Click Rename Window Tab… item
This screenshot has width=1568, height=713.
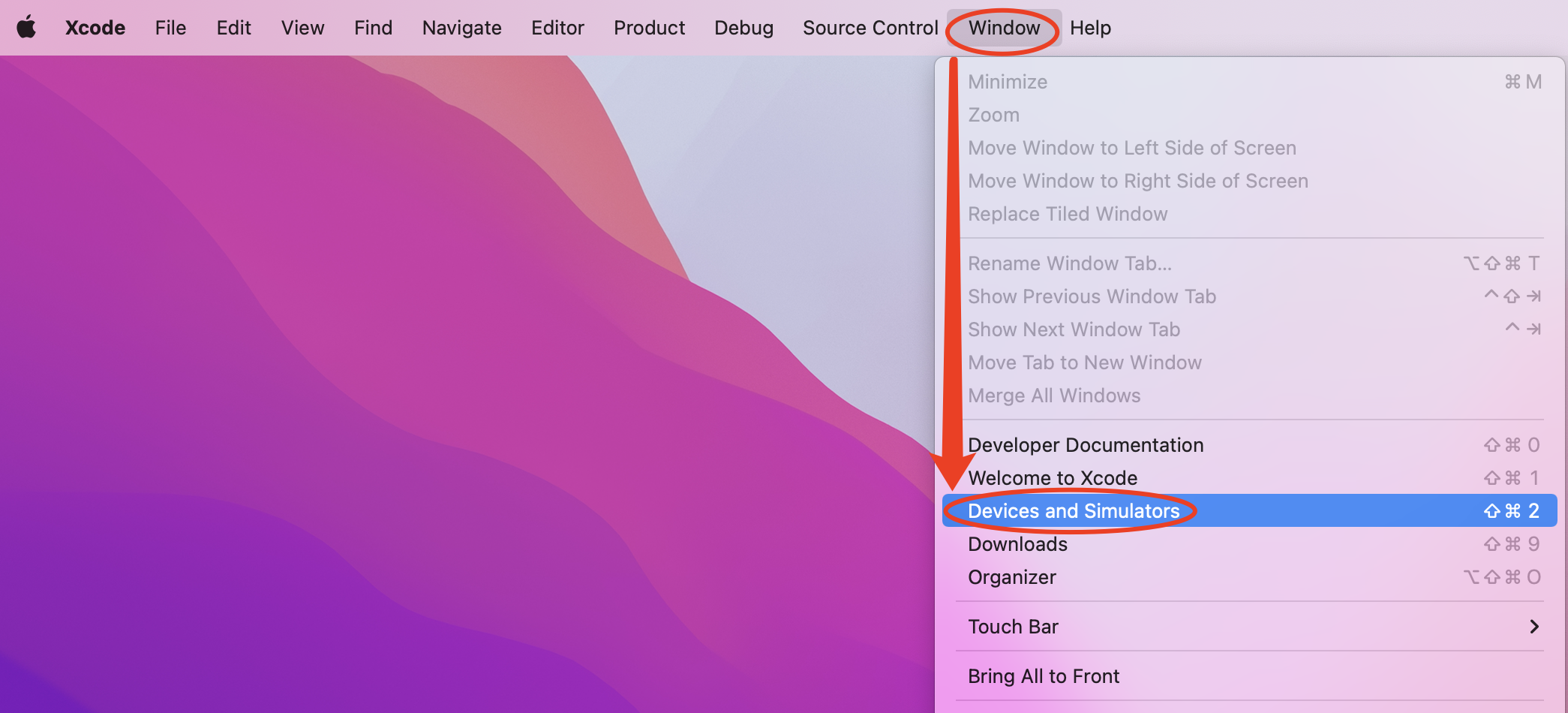[x=1250, y=263]
